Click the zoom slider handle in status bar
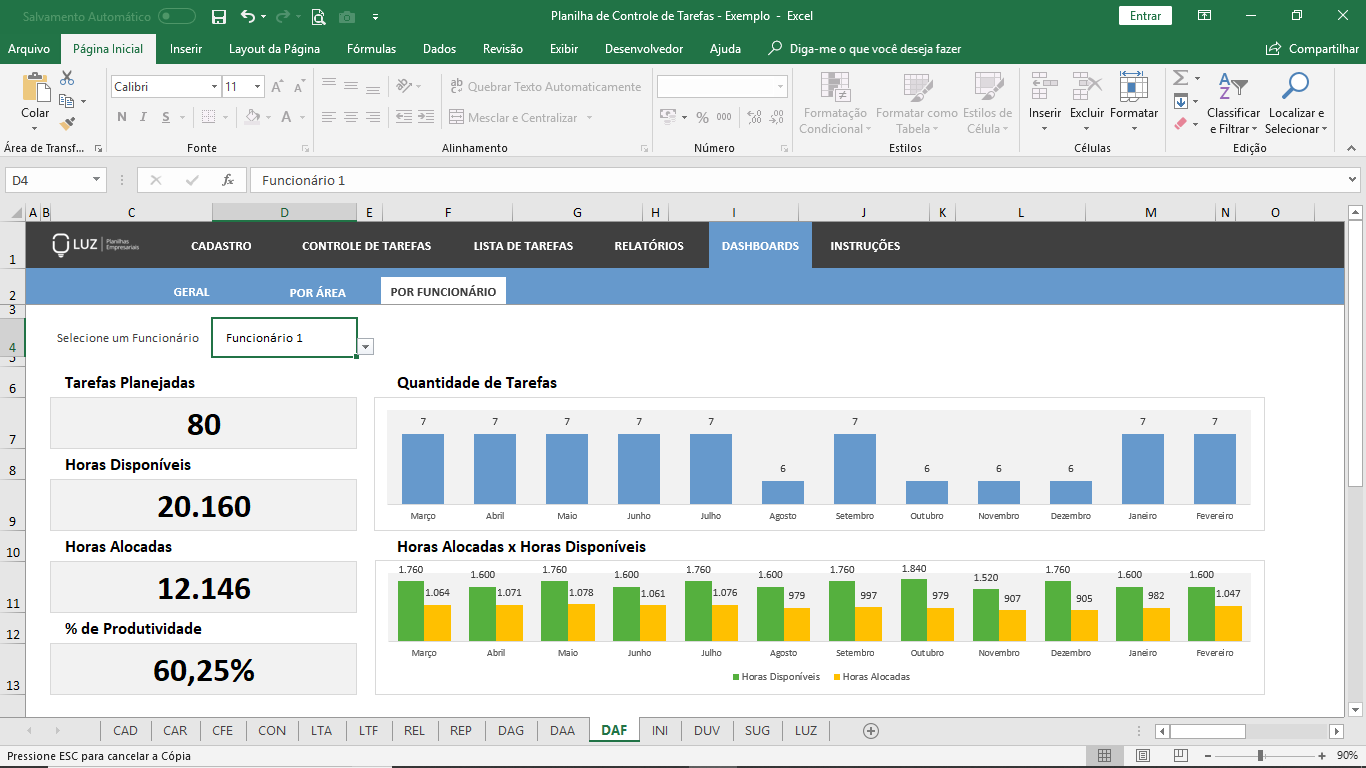 point(1260,756)
